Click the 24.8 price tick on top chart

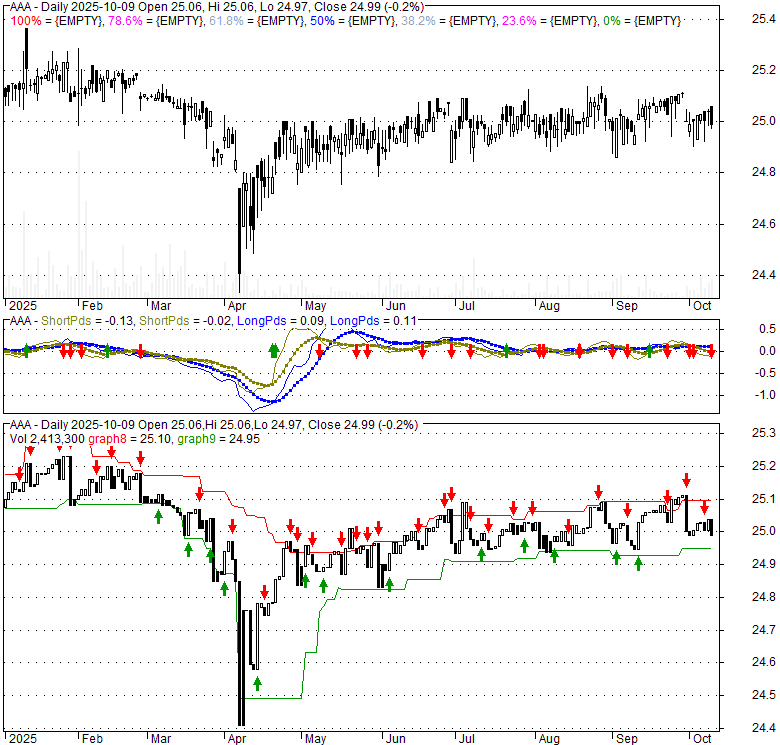(763, 172)
